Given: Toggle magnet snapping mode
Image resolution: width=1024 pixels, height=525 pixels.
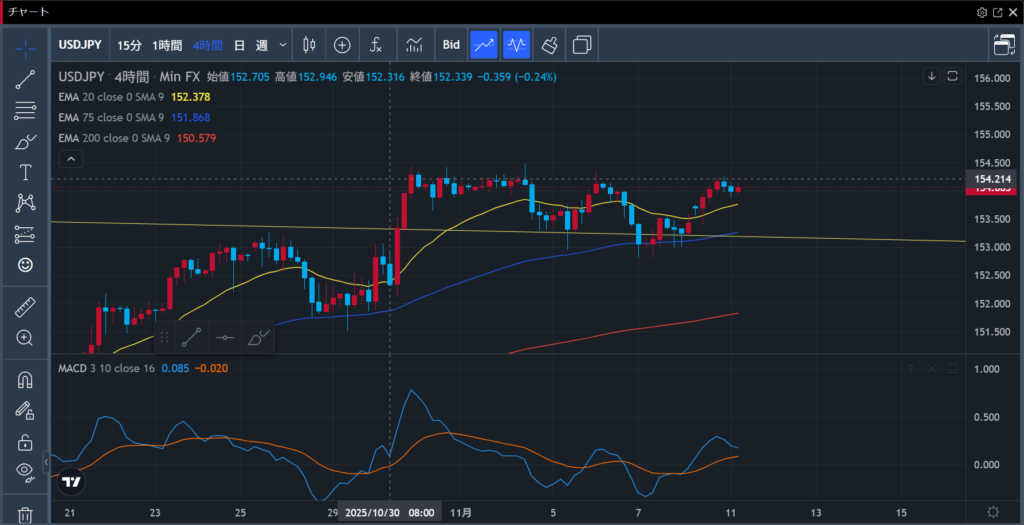Looking at the screenshot, I should (x=25, y=380).
